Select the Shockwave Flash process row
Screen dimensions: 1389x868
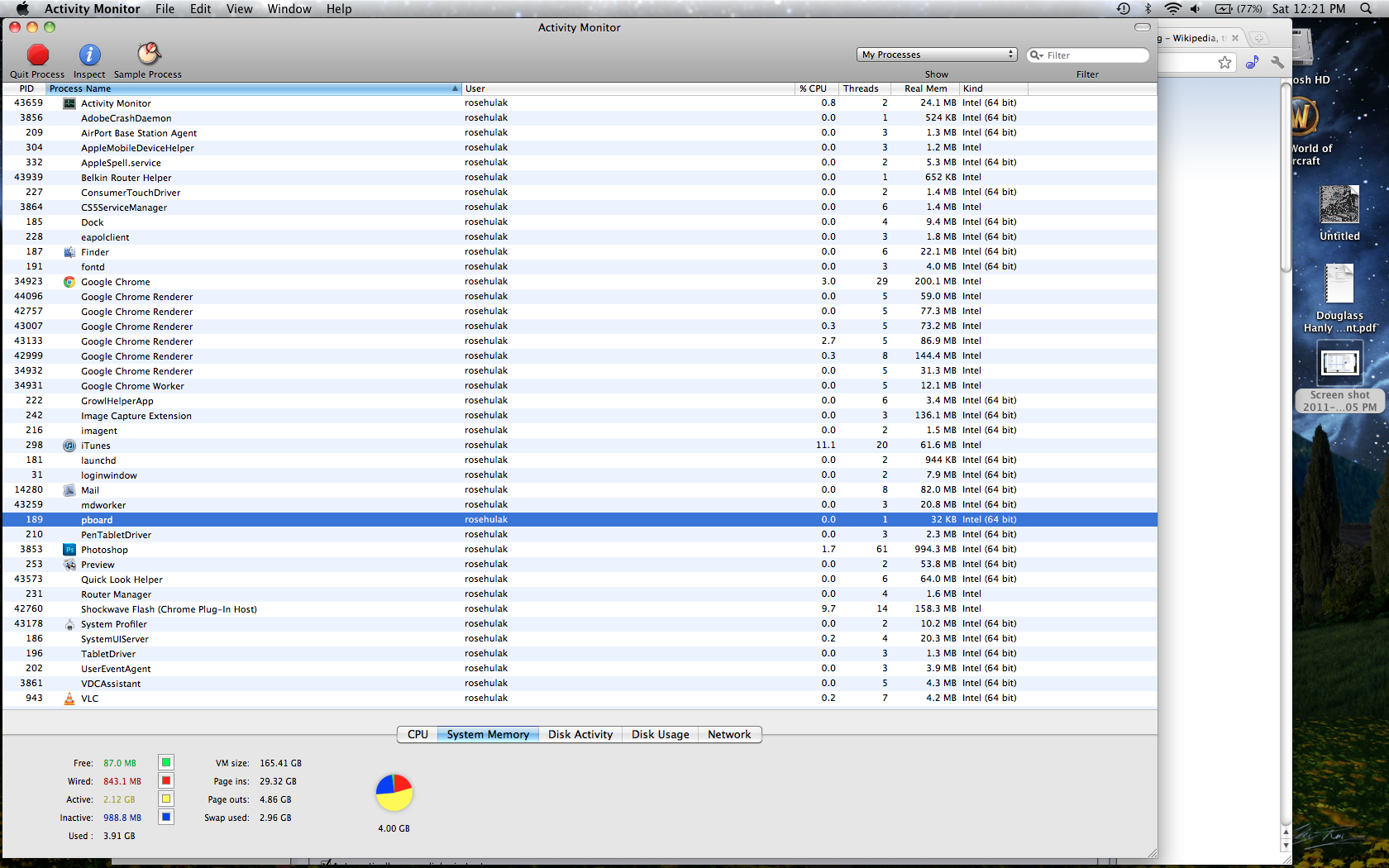(x=580, y=609)
